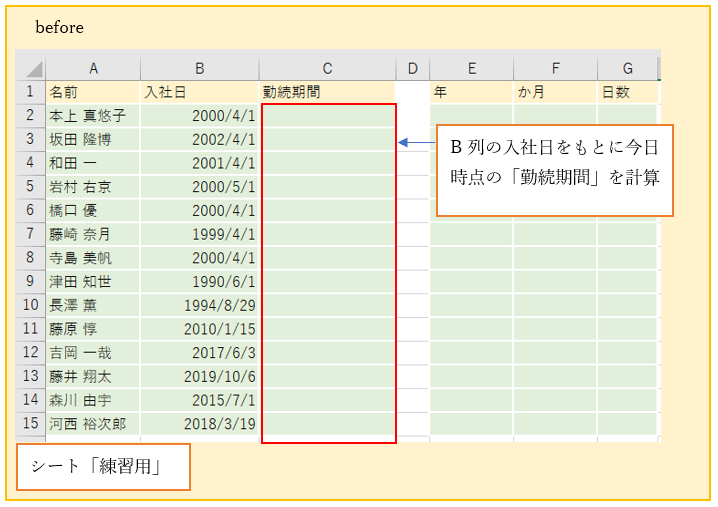Click the 入社日 header cell
Viewport: 718px width, 507px height.
(200, 92)
